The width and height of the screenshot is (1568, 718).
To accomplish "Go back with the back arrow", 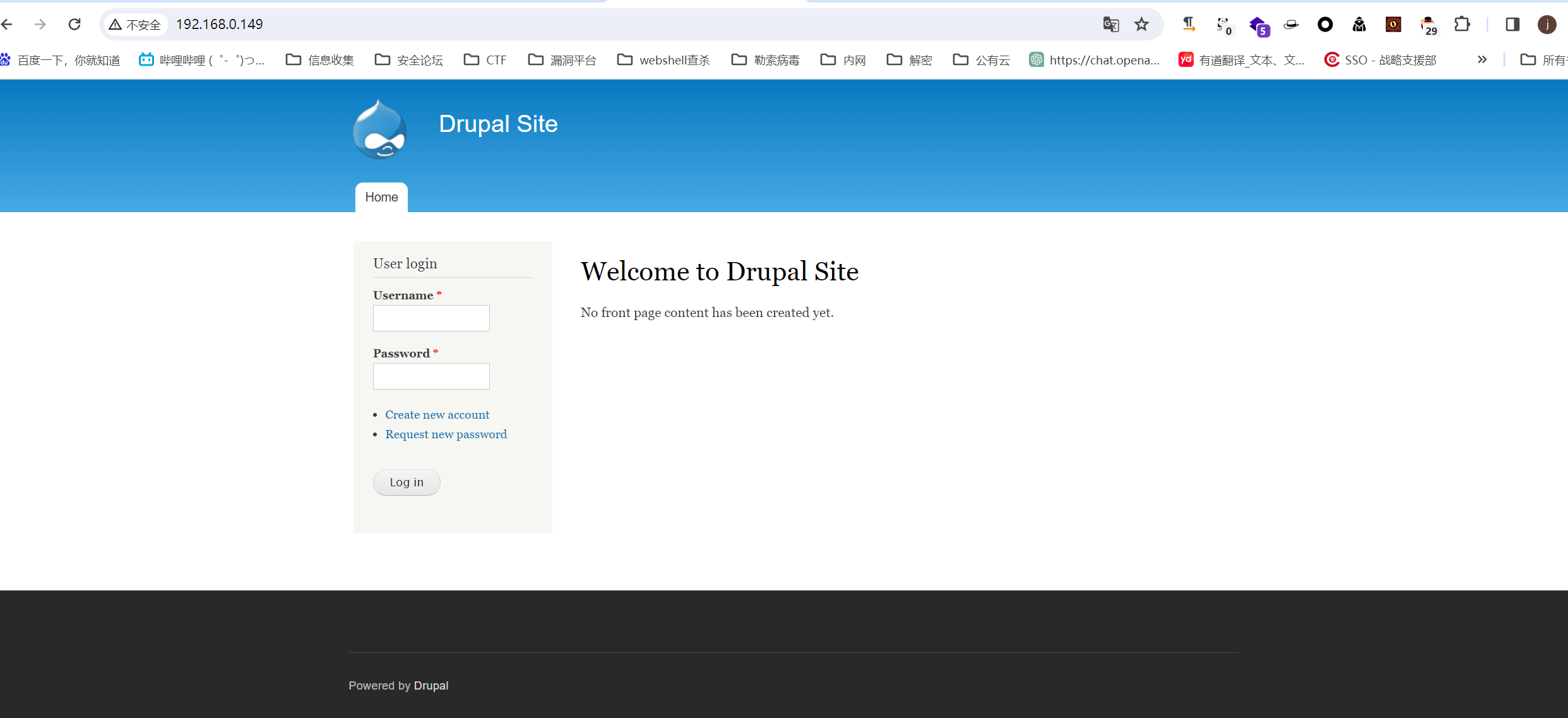I will (8, 24).
